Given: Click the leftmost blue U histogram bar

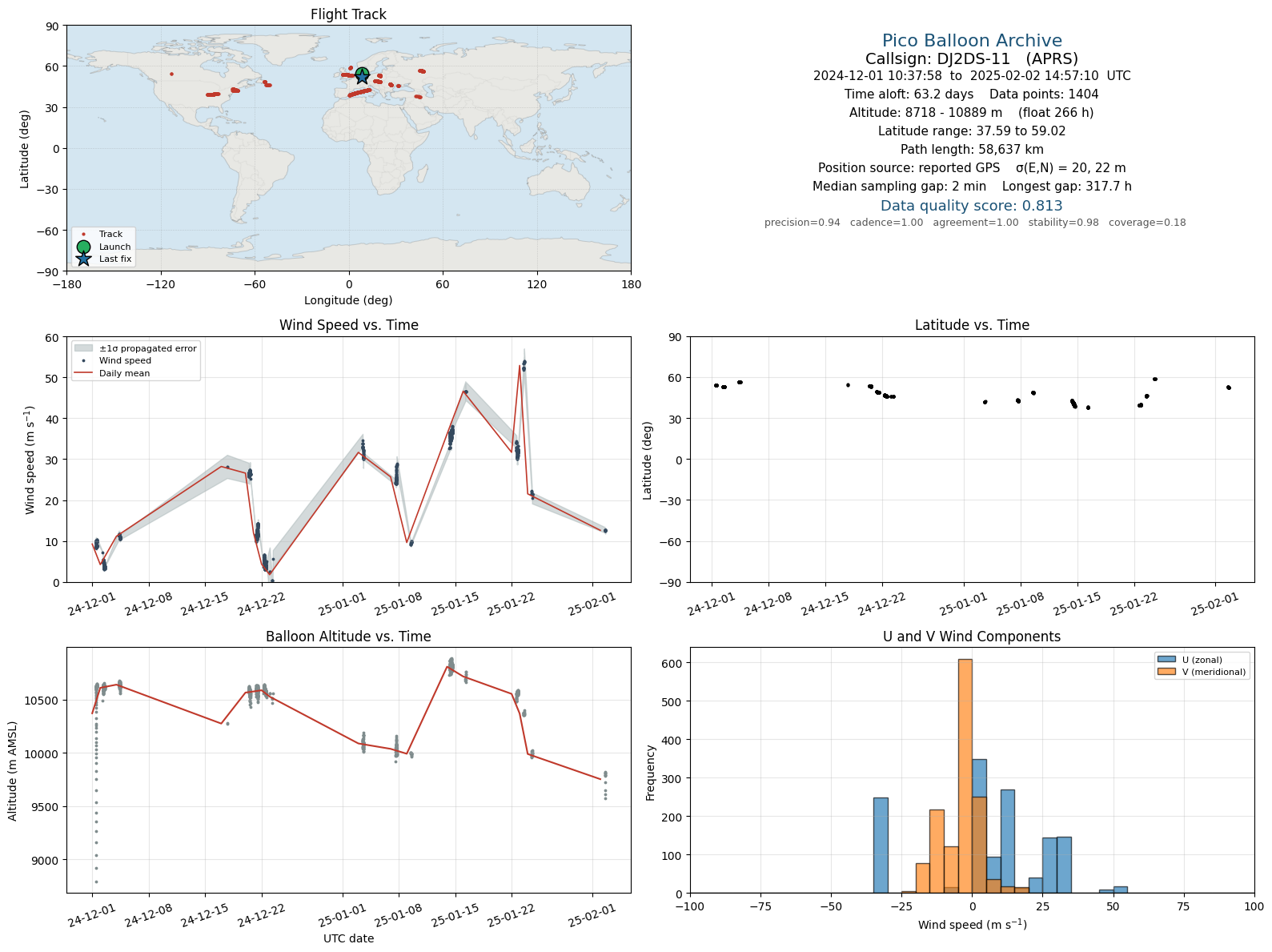Looking at the screenshot, I should click(881, 845).
